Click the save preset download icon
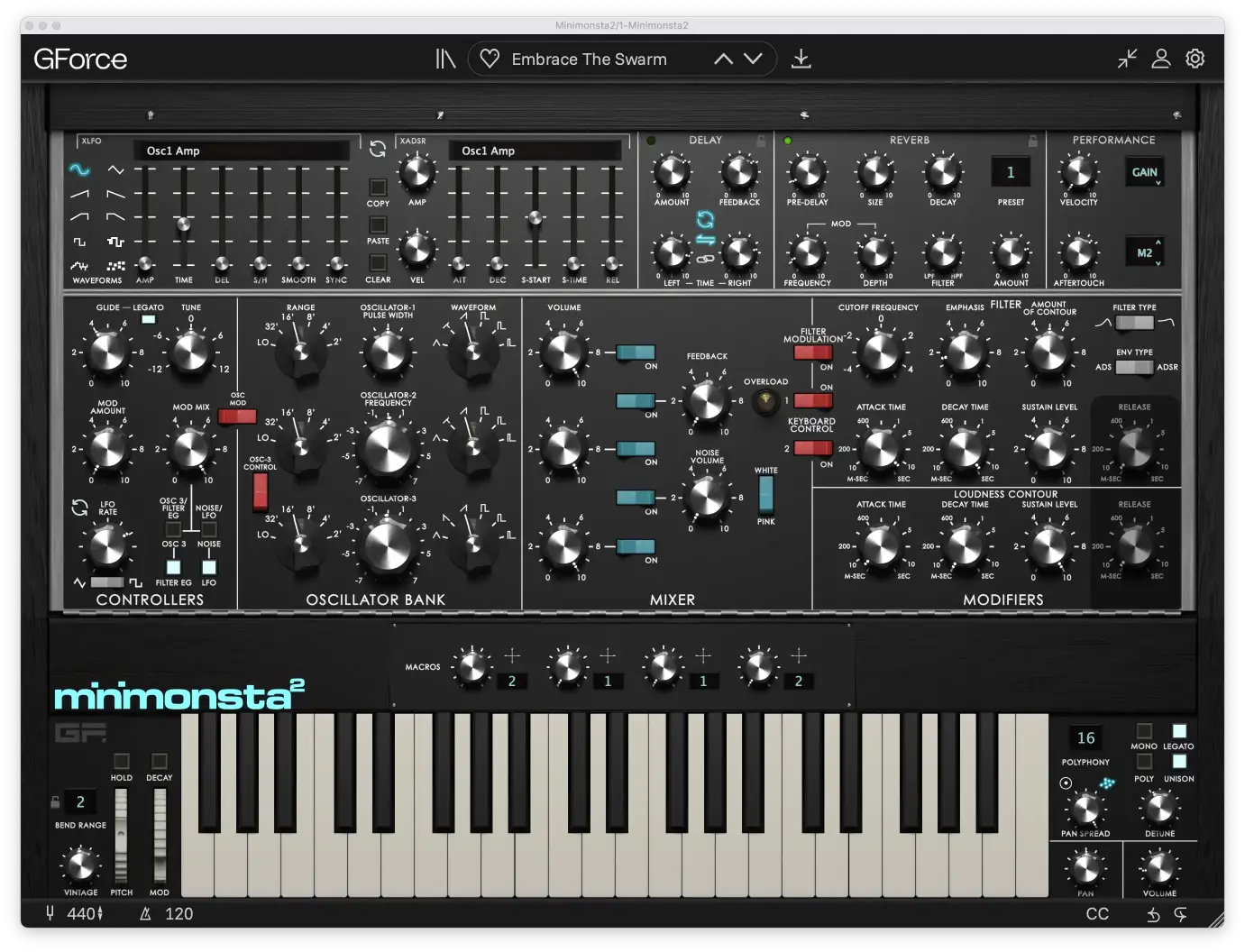The height and width of the screenshot is (952, 1245). [x=801, y=59]
